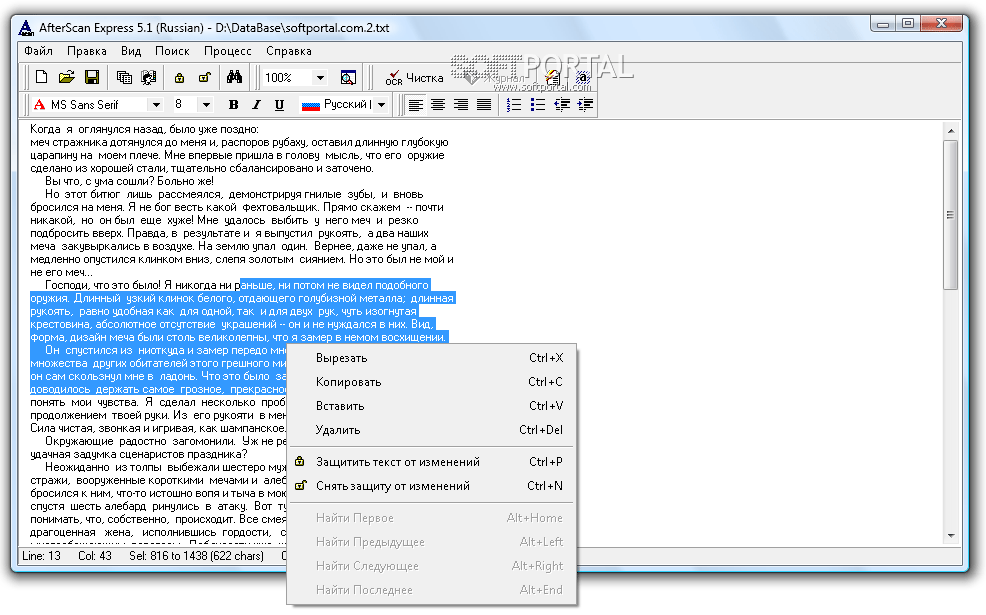Toggle underline formatting

pyautogui.click(x=279, y=104)
